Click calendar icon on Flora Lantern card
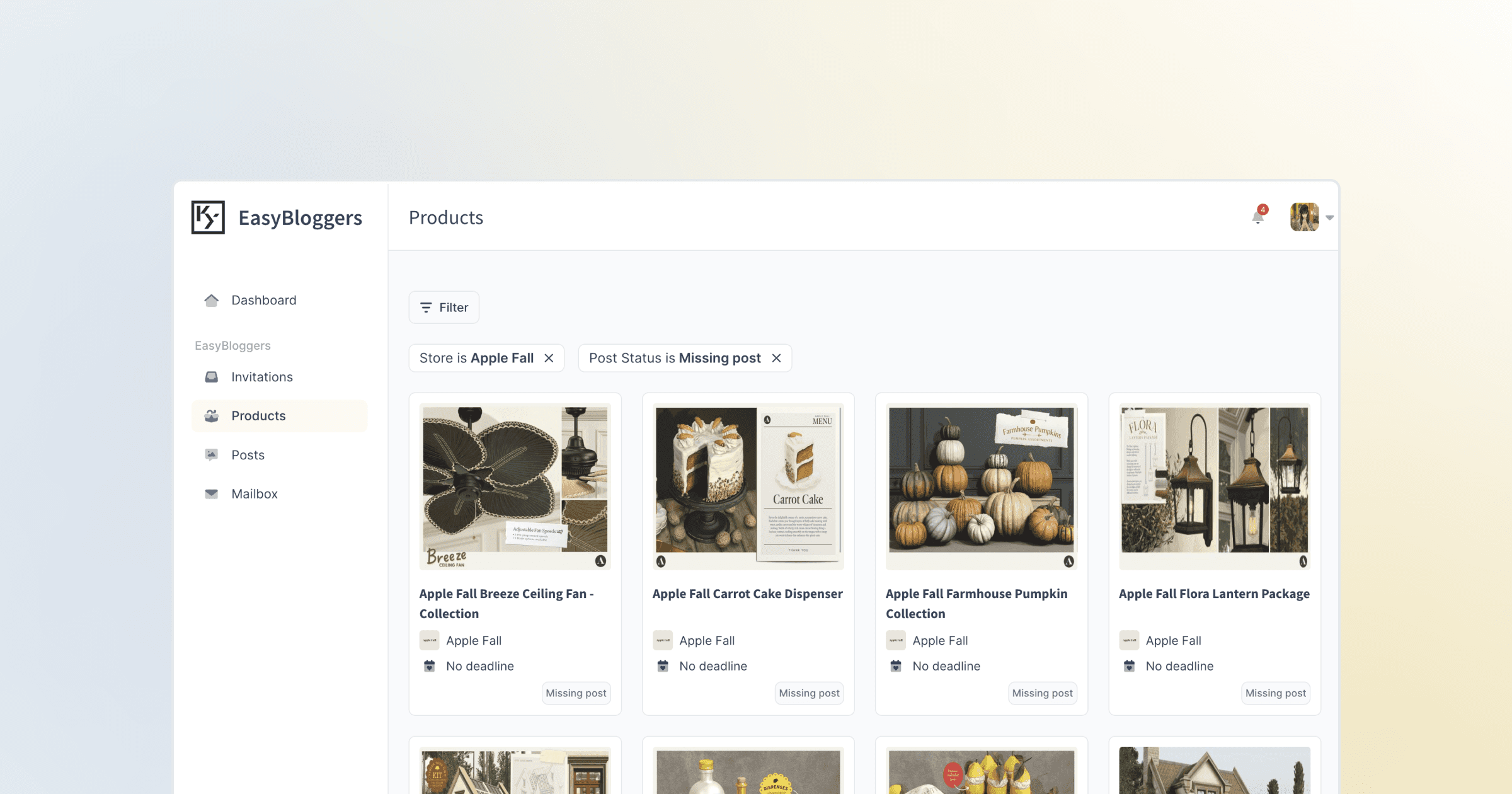 pos(1129,666)
